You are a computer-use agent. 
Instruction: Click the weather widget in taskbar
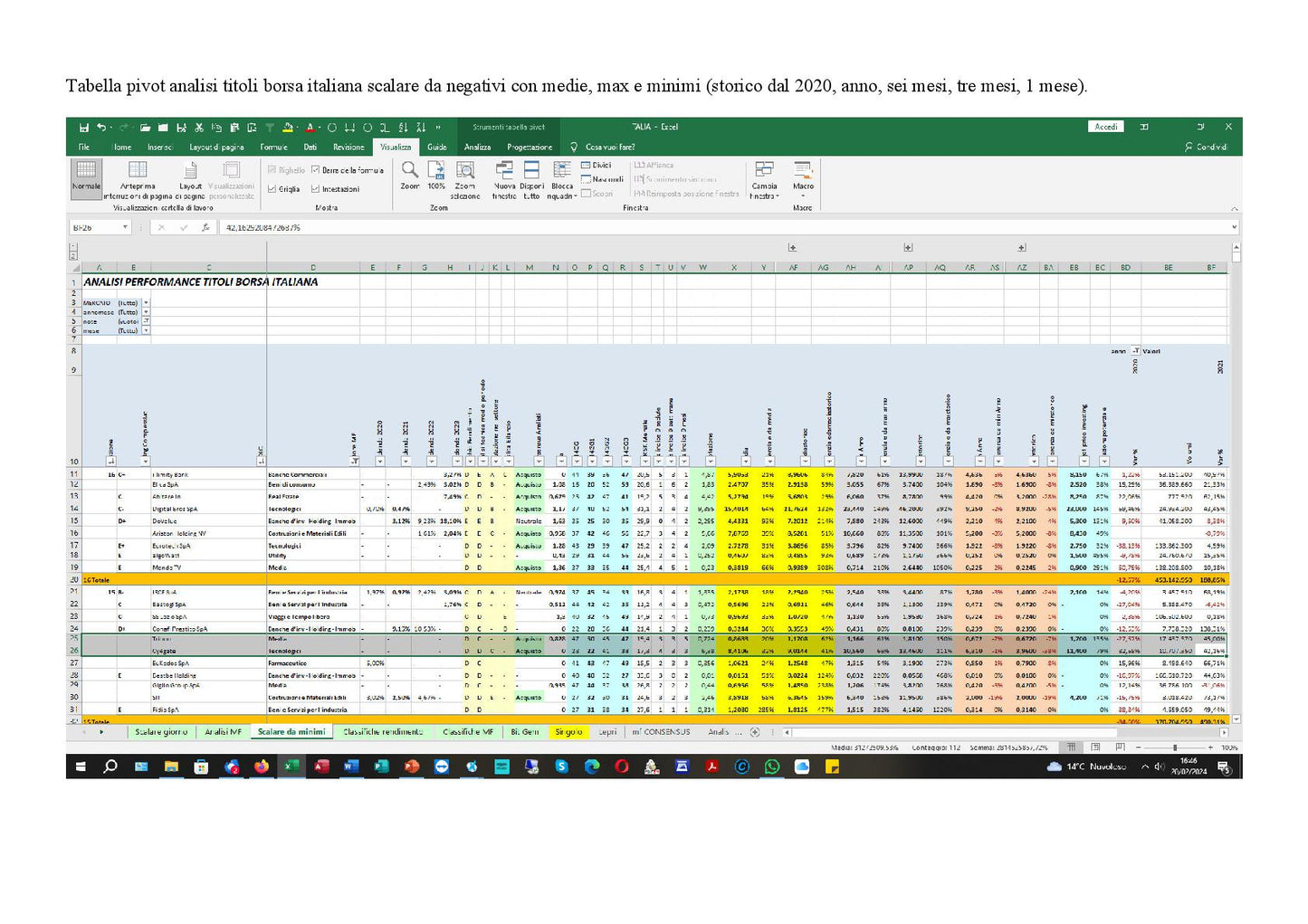tap(1086, 767)
